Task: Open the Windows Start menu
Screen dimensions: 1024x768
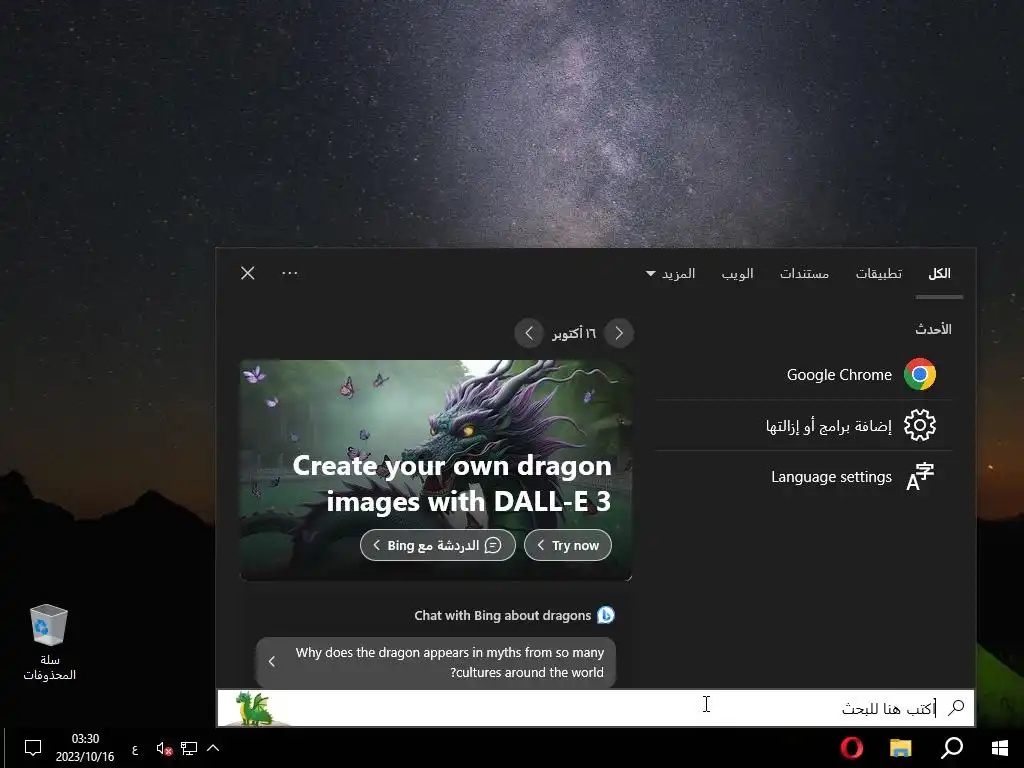Action: point(1000,748)
